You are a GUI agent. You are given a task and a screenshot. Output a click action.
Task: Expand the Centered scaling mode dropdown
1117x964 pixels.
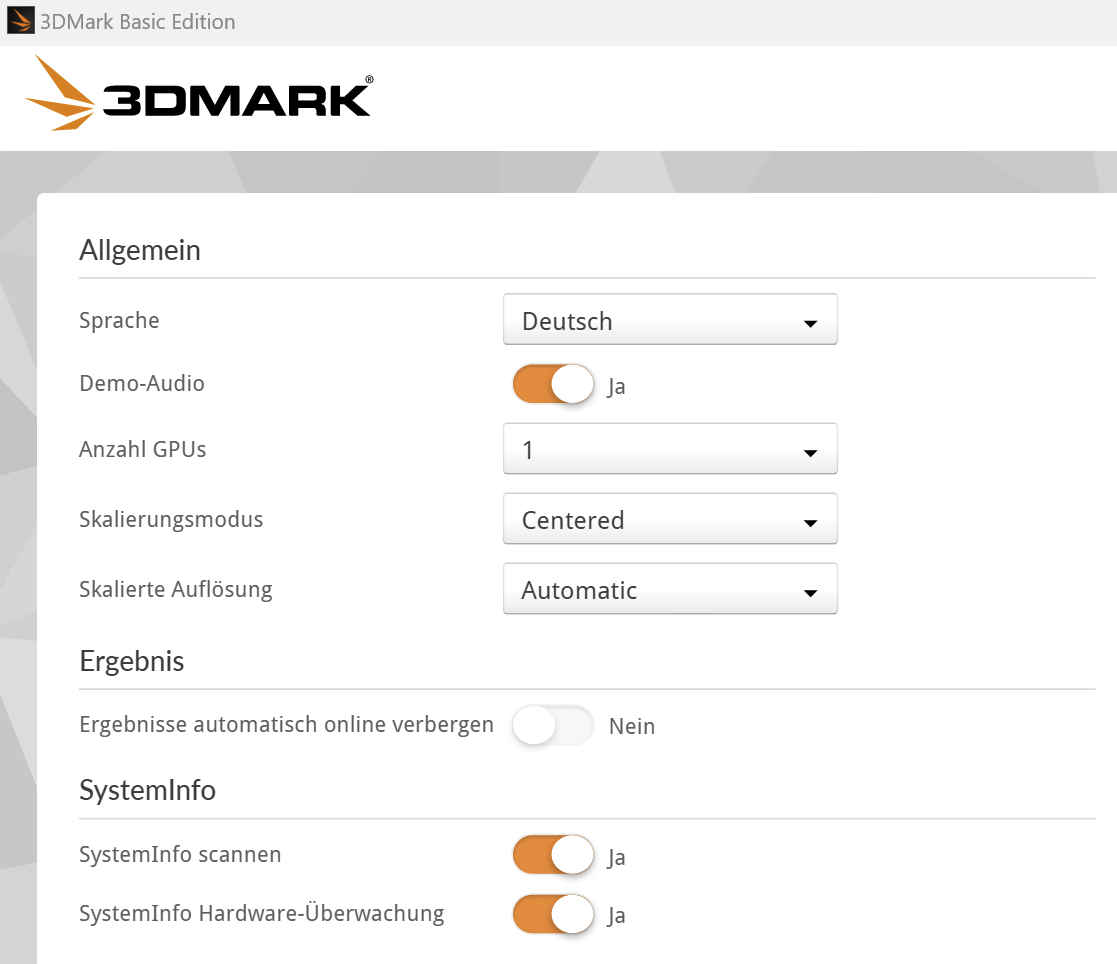point(670,519)
